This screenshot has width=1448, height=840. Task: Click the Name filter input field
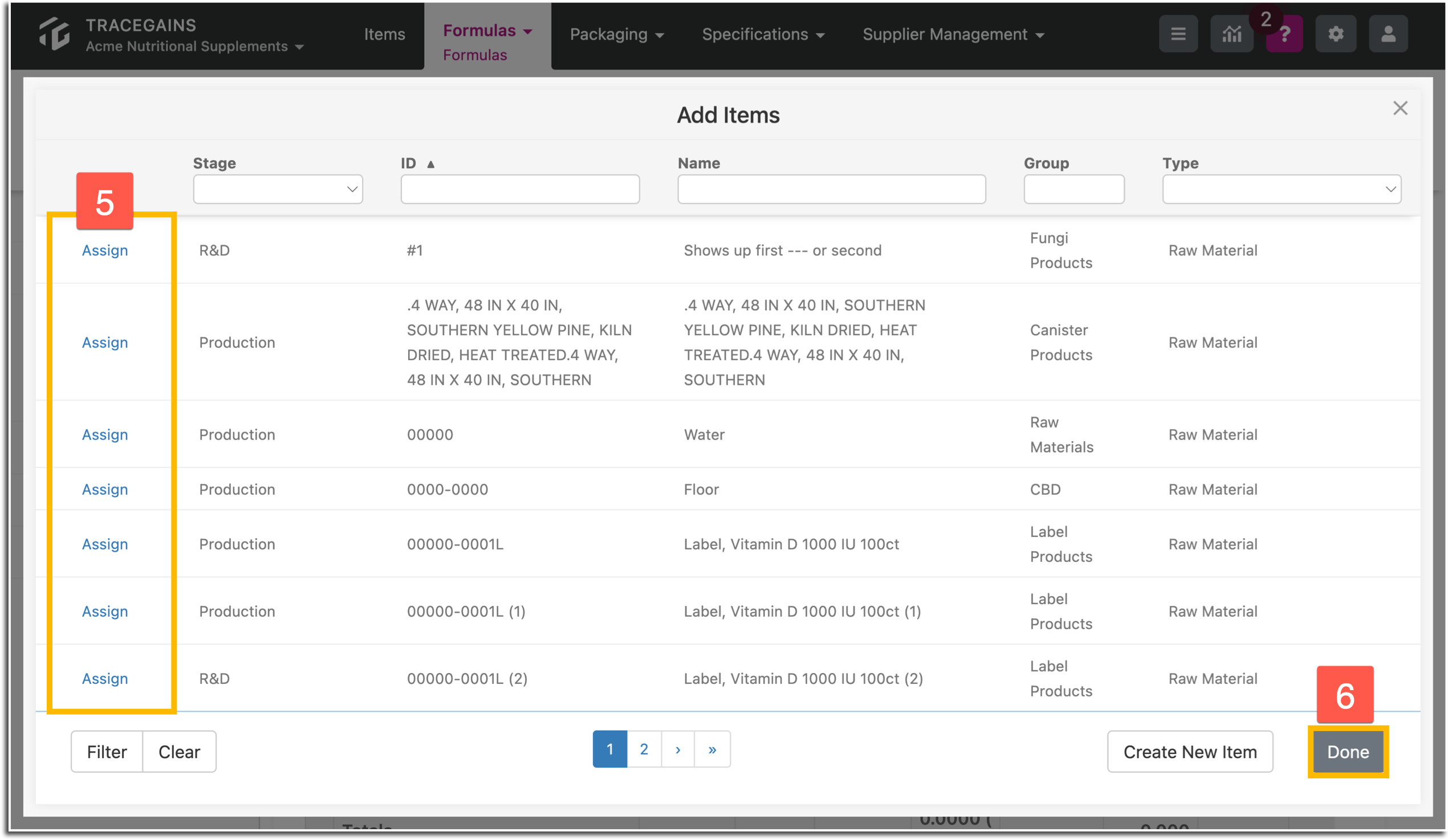[x=831, y=189]
